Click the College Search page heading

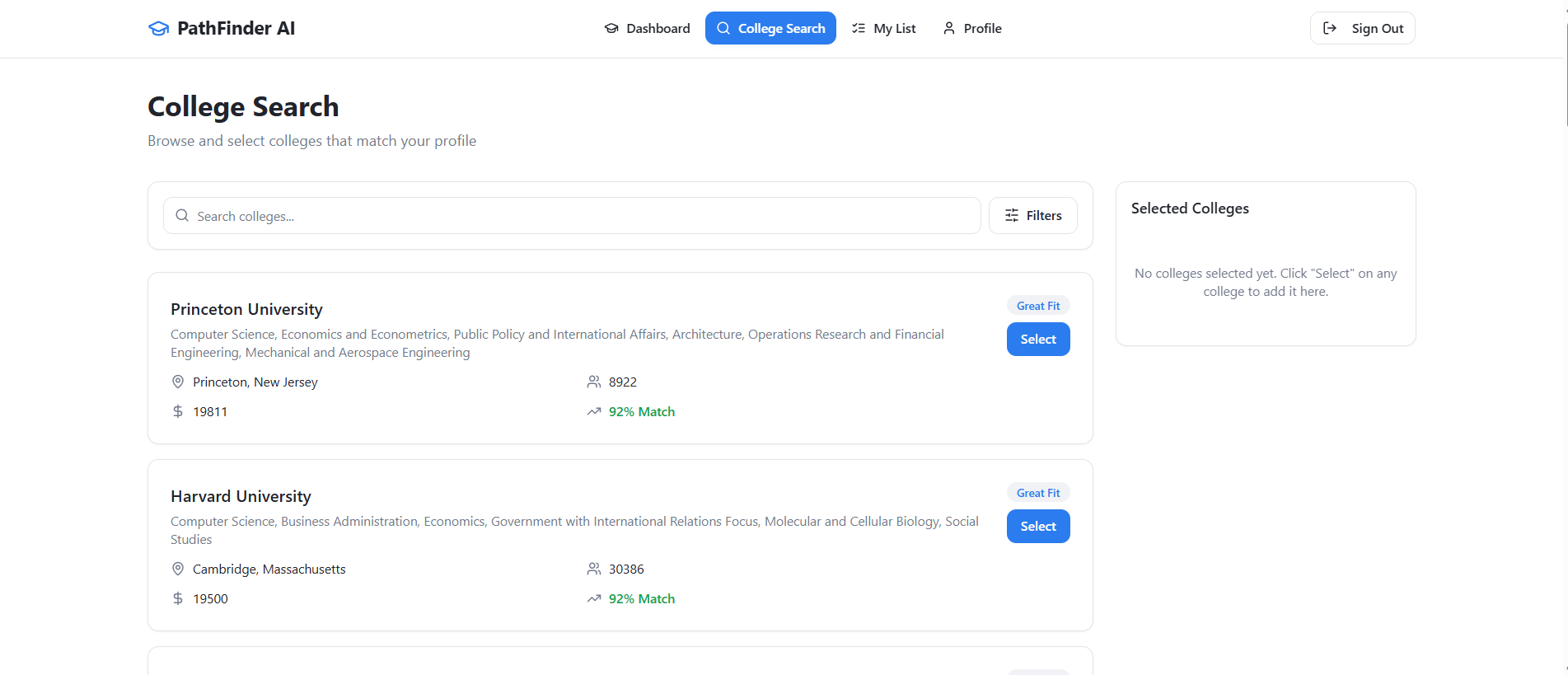pyautogui.click(x=243, y=107)
